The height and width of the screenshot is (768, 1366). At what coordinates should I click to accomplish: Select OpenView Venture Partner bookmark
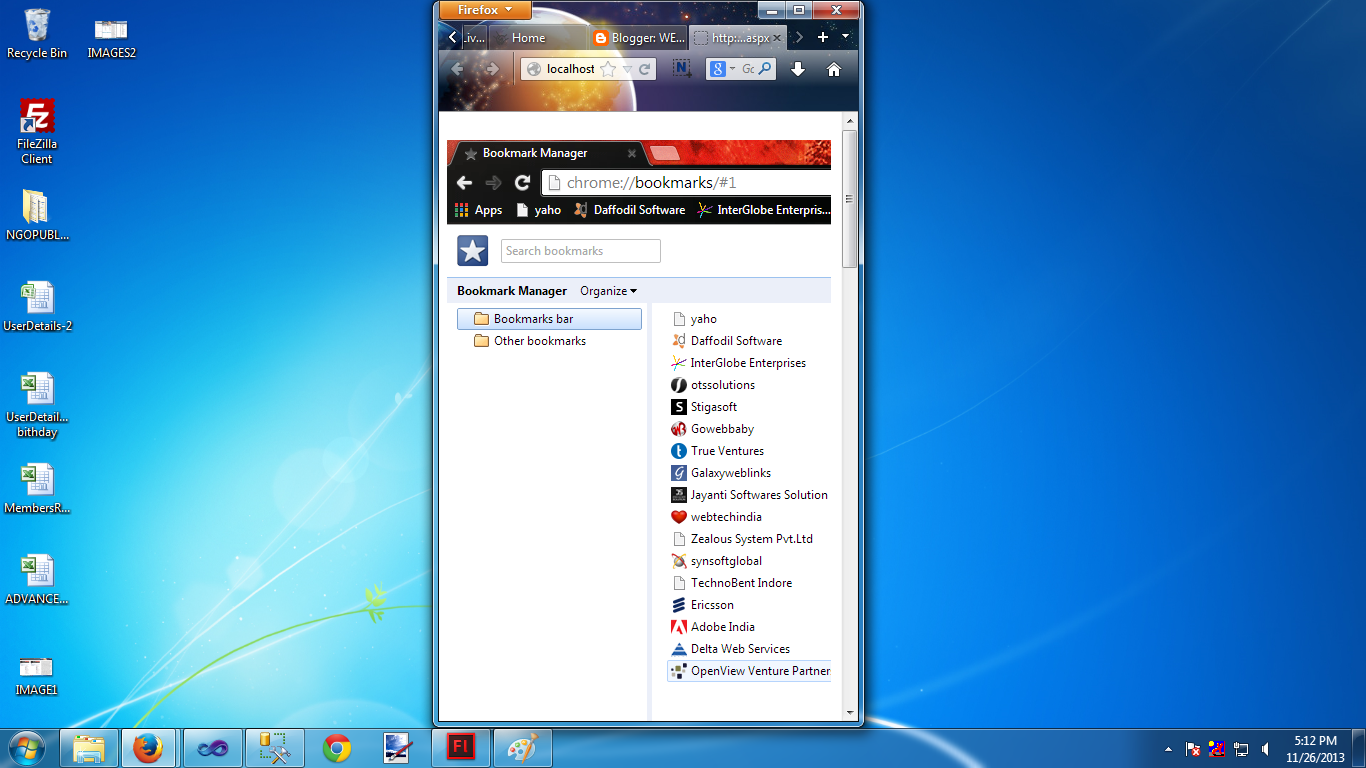(x=748, y=671)
